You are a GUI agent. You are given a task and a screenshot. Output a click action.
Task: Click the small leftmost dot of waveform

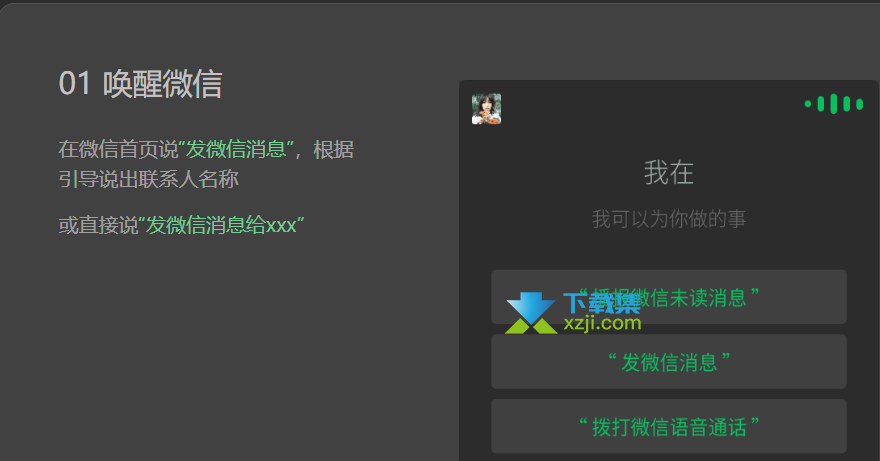click(808, 104)
